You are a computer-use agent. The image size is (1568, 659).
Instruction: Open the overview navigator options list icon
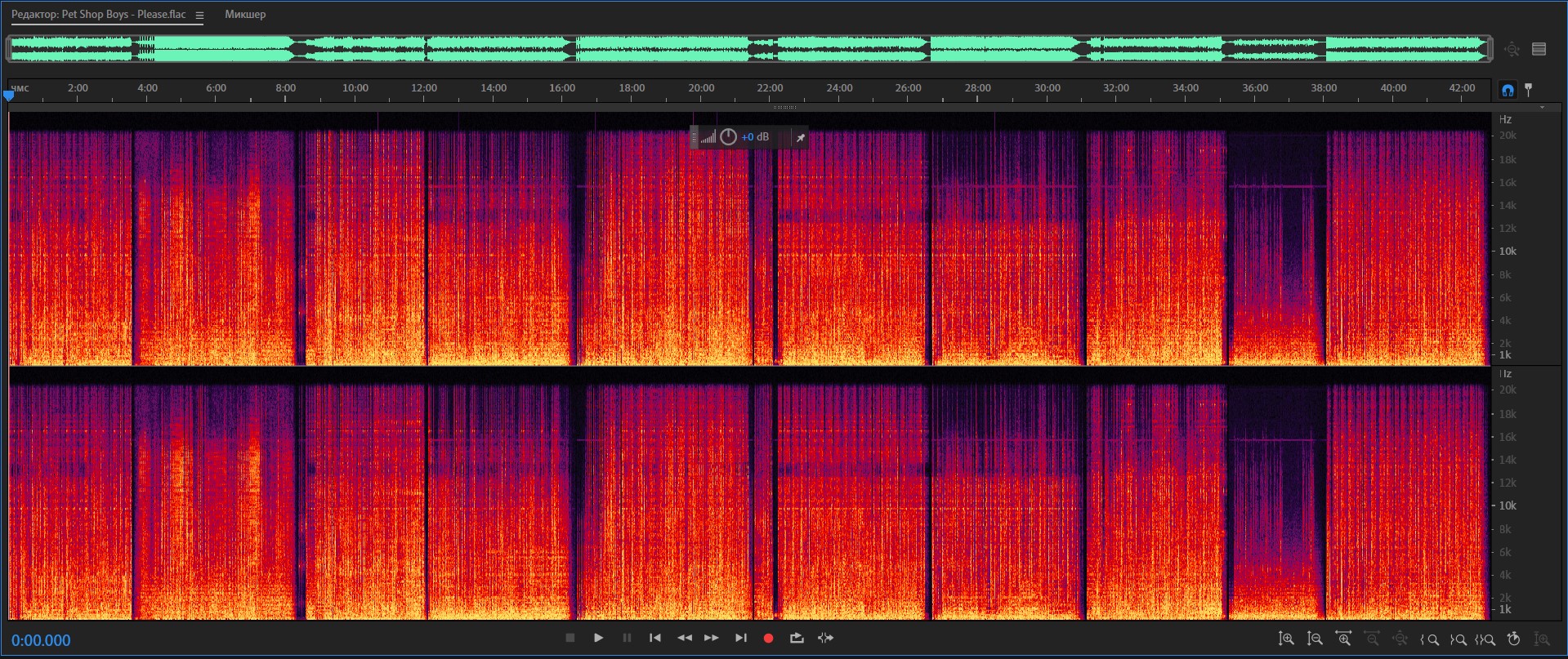point(1539,49)
